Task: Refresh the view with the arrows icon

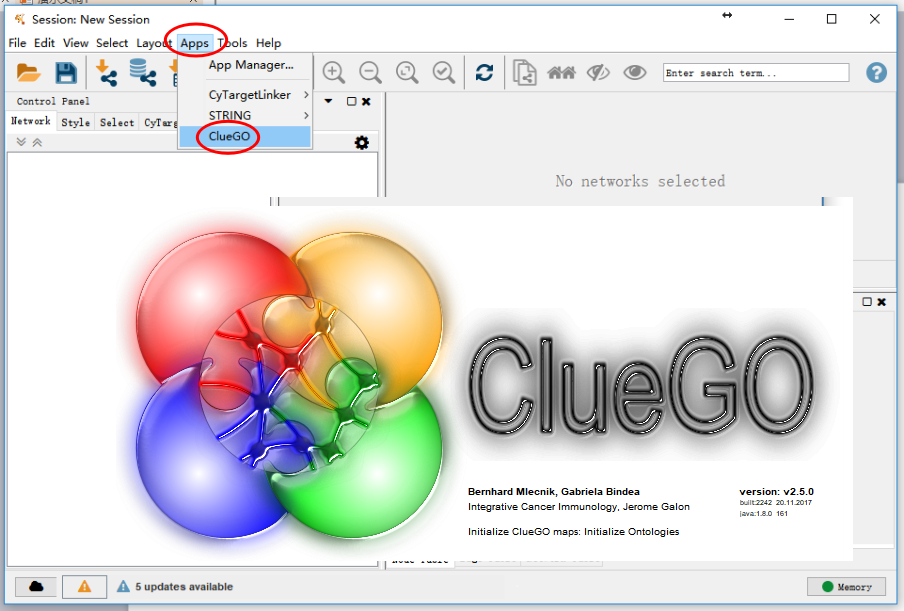Action: (484, 73)
